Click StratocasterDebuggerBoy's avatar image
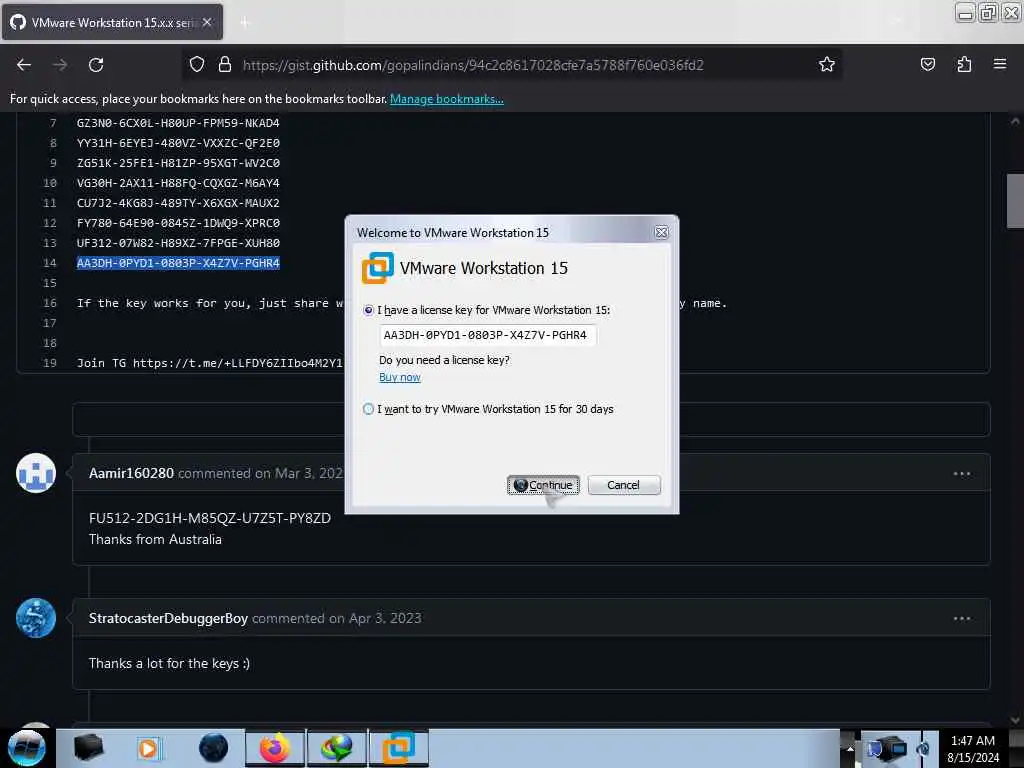 point(36,618)
